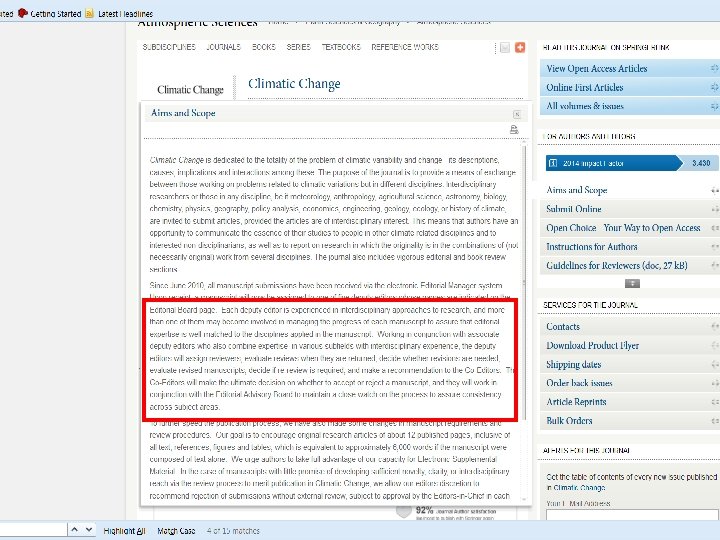This screenshot has height=540, width=720.
Task: Open Guidelines for Reviewers doc link
Action: 616,265
